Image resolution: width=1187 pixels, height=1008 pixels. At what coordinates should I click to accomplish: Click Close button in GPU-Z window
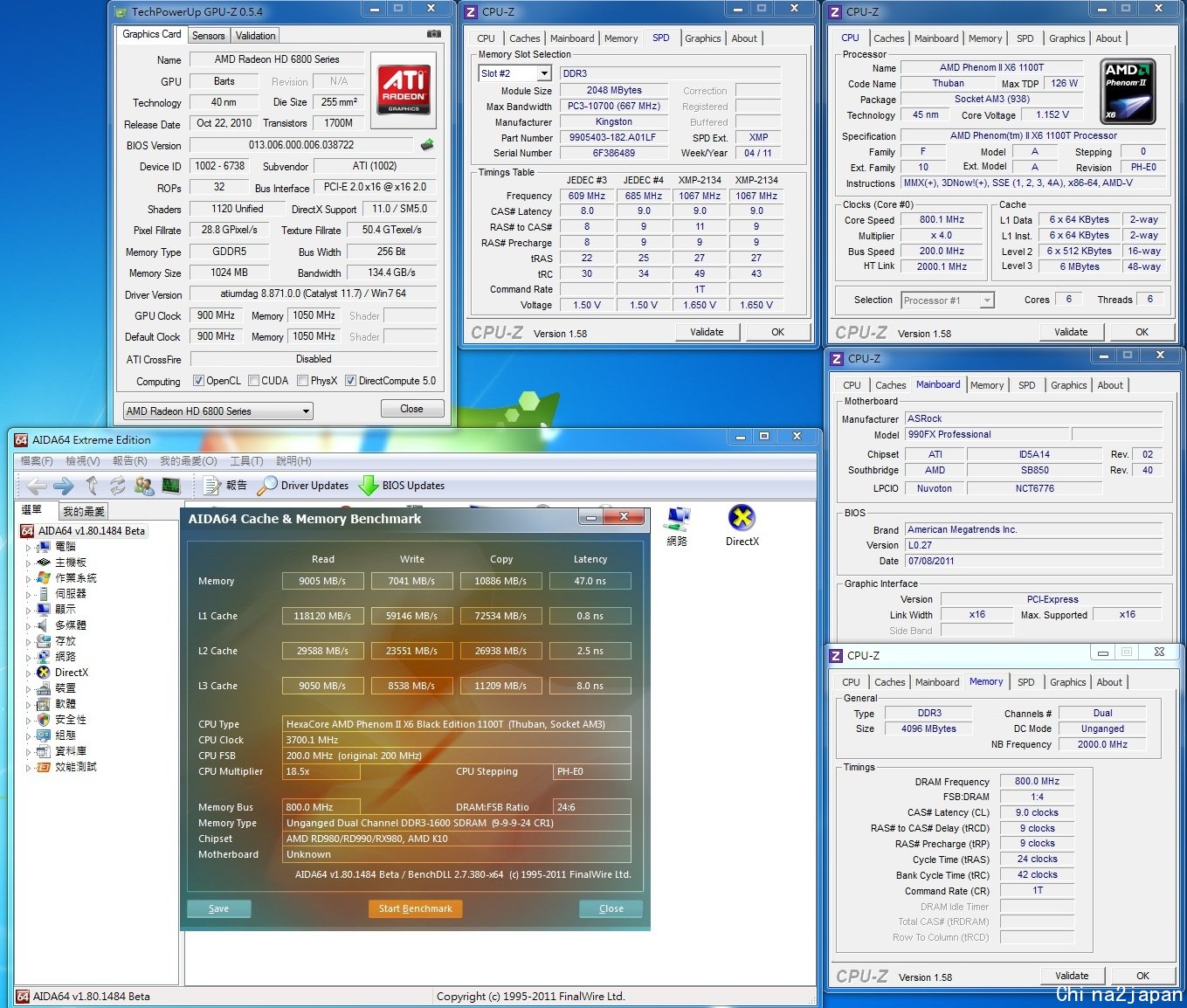click(412, 409)
